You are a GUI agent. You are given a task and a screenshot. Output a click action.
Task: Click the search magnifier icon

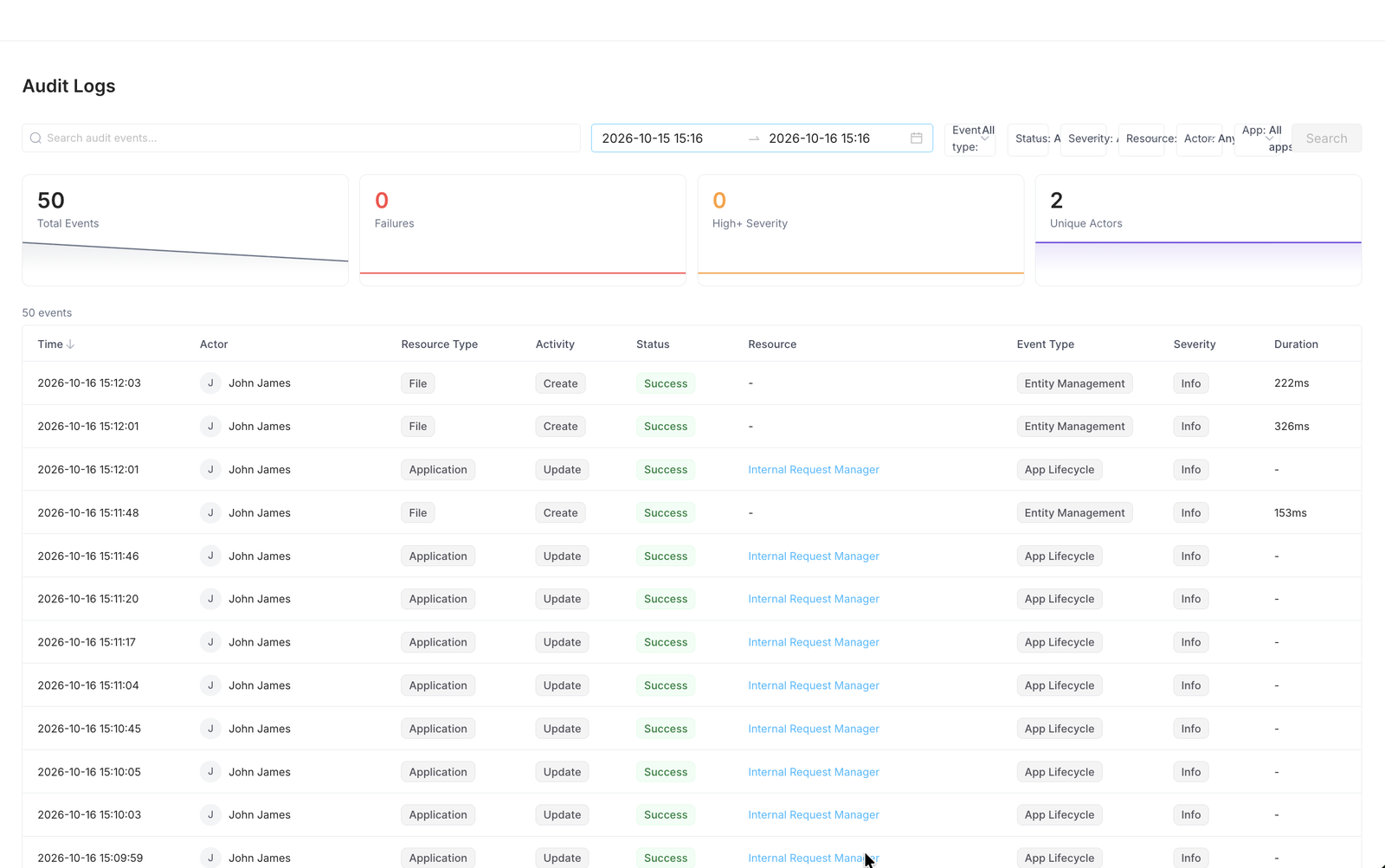[35, 138]
